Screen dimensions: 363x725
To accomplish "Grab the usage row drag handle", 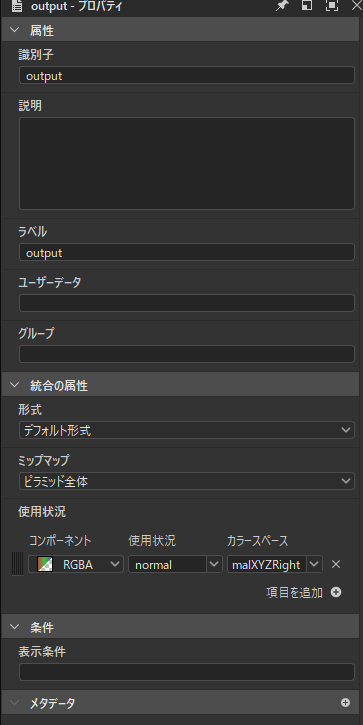I will coord(17,564).
